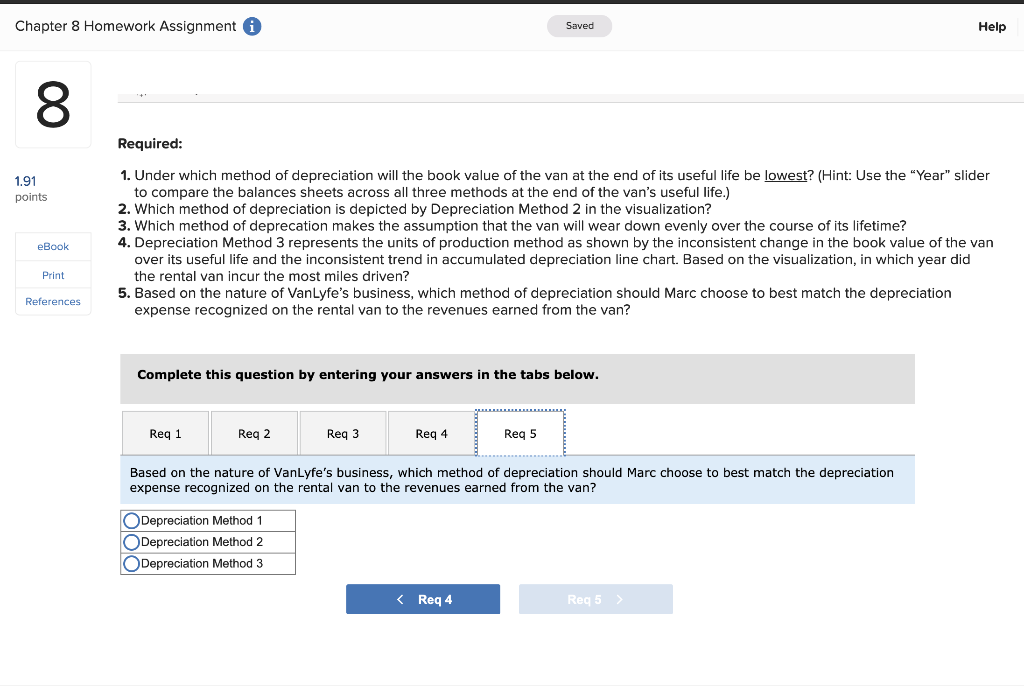Select the Depreciation Method 3 radio button
1024x687 pixels.
131,563
